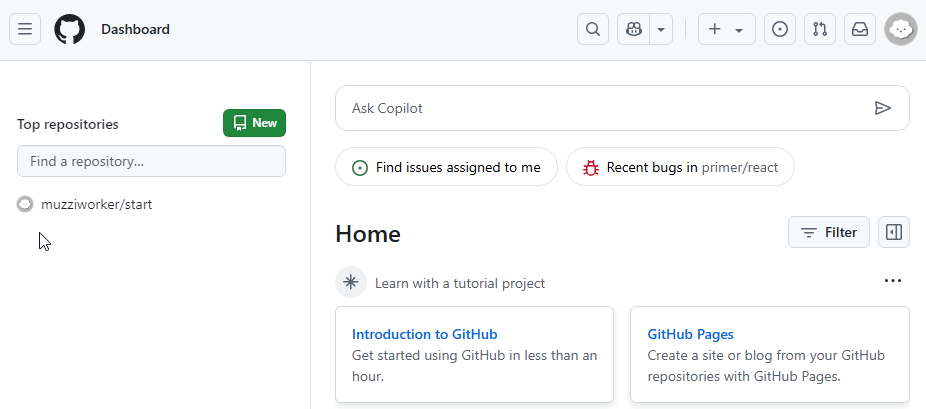Open the notifications inbox icon

860,29
